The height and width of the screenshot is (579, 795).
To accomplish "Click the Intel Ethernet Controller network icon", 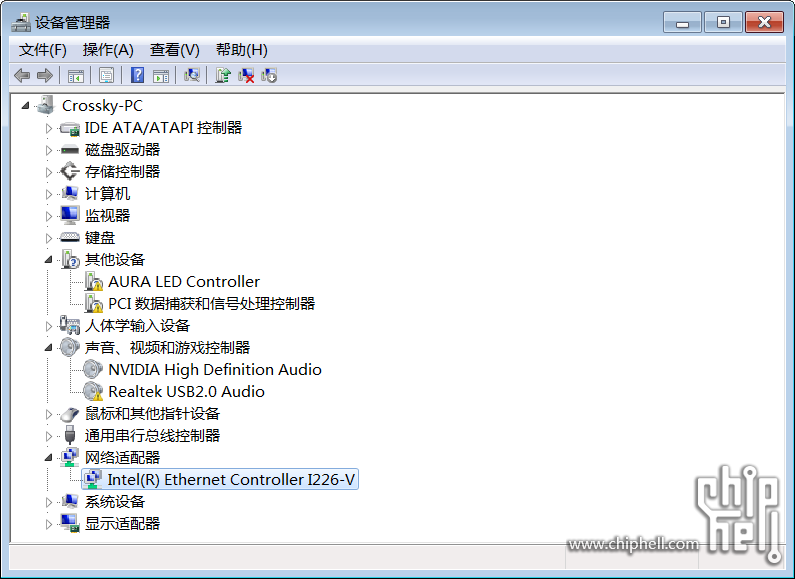I will click(93, 479).
